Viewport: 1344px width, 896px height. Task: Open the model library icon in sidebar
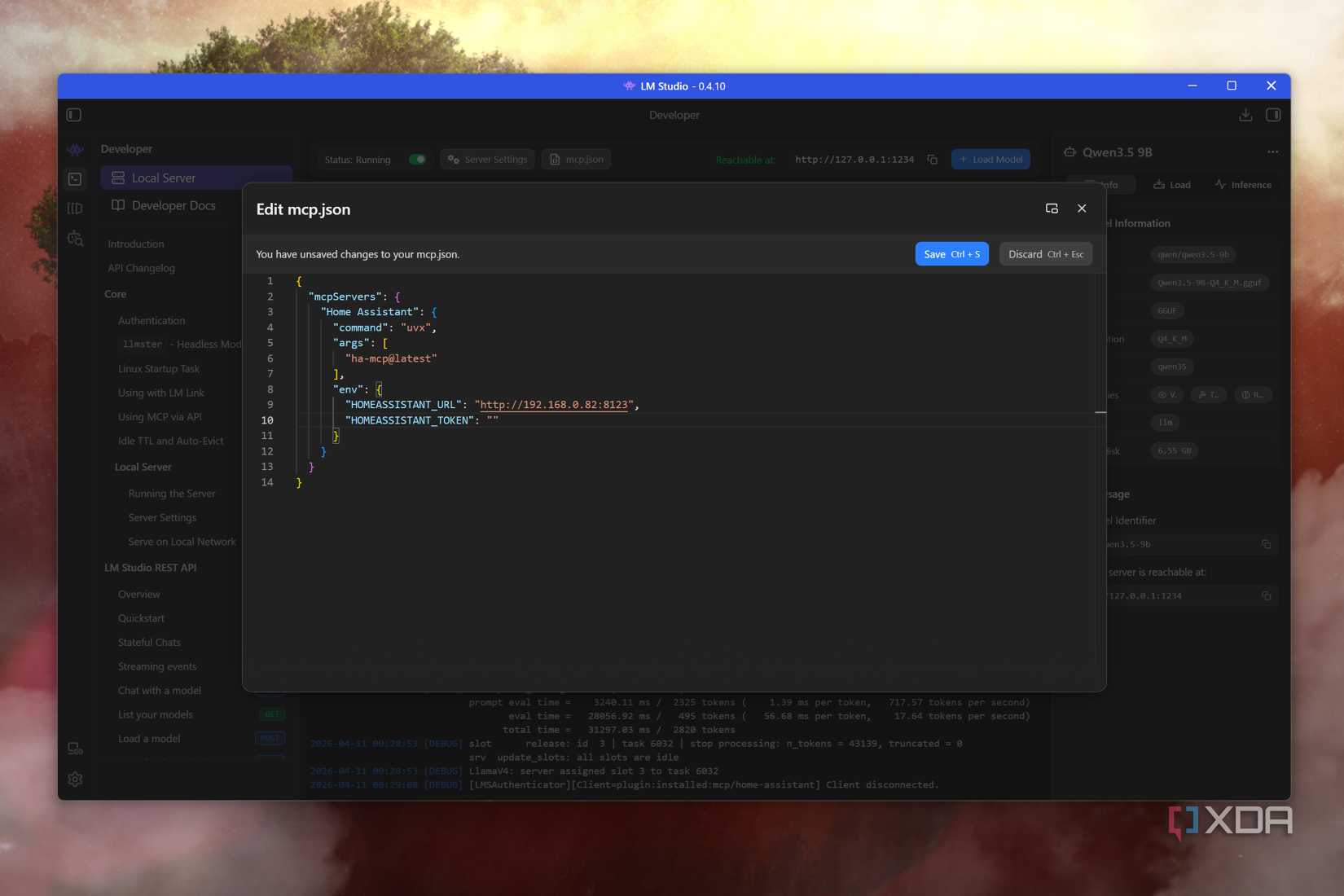(x=75, y=209)
